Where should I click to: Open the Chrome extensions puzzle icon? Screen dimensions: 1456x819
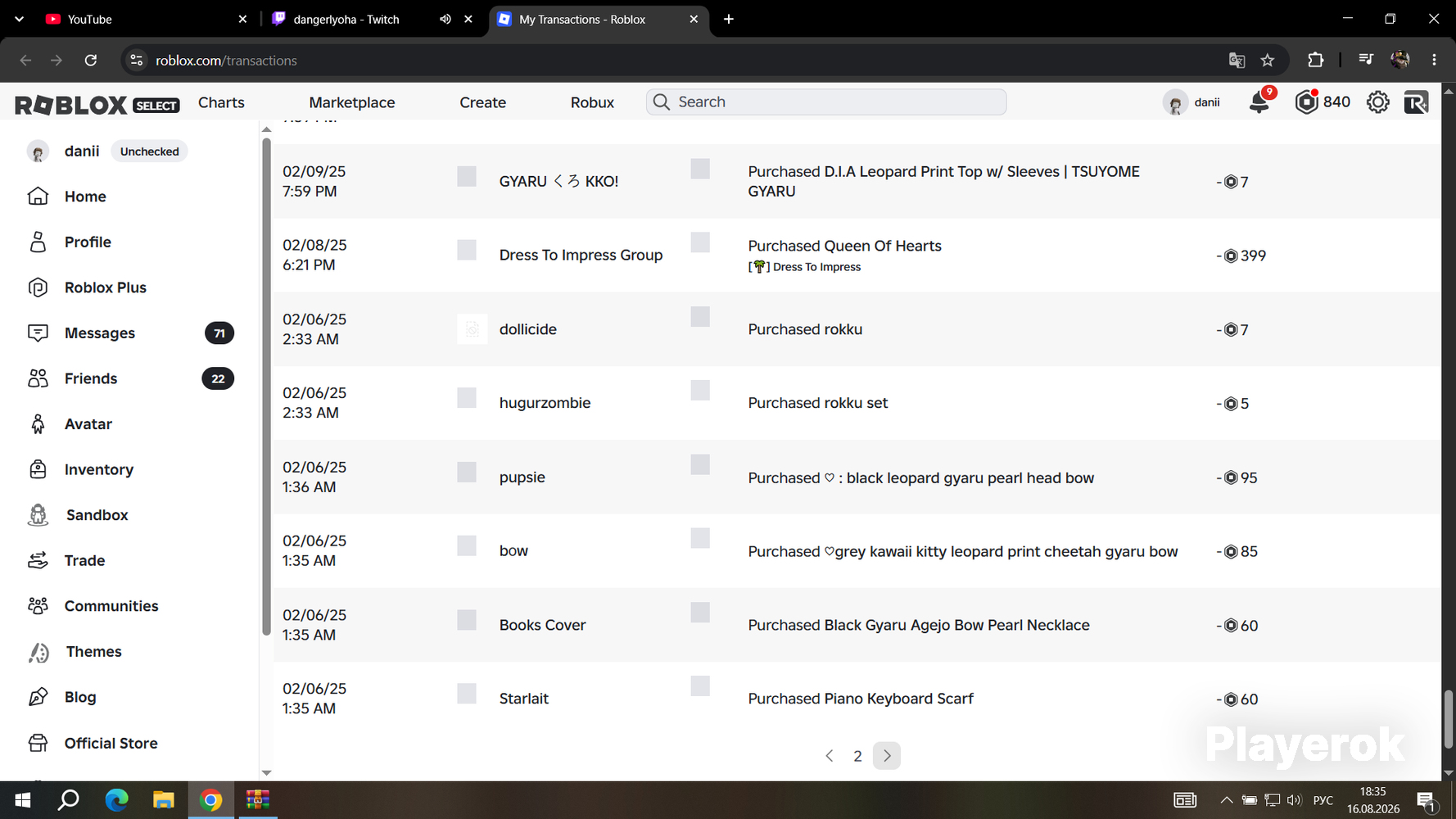[1315, 61]
